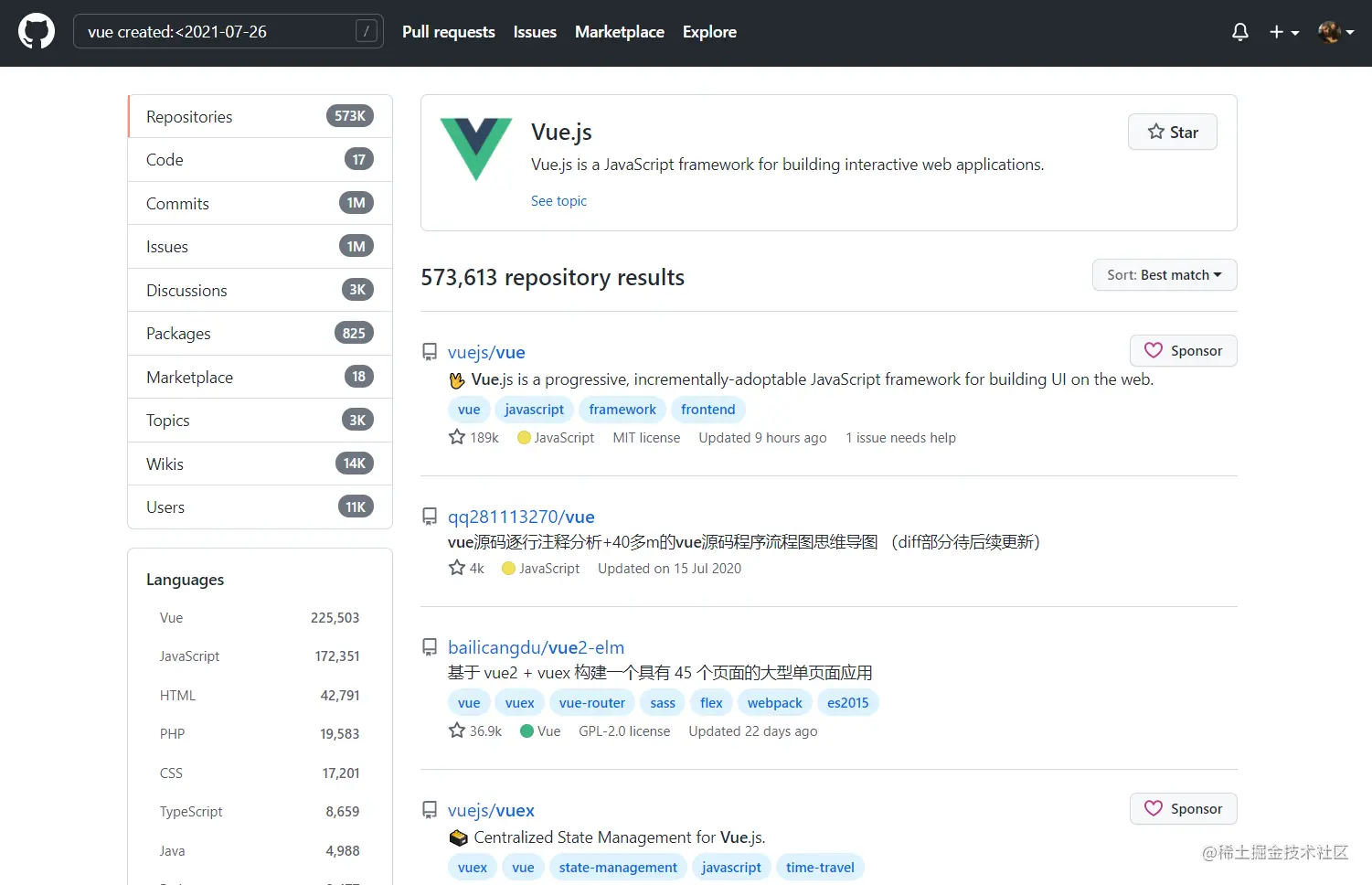Viewport: 1372px width, 885px height.
Task: Click the webpack topic tag
Action: [775, 703]
